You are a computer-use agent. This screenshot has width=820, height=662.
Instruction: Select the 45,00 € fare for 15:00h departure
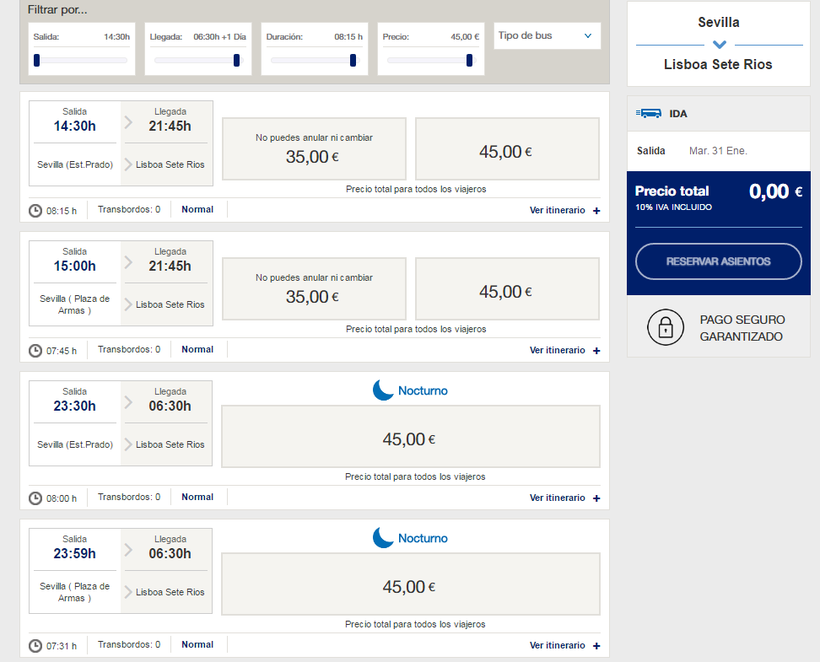click(507, 292)
